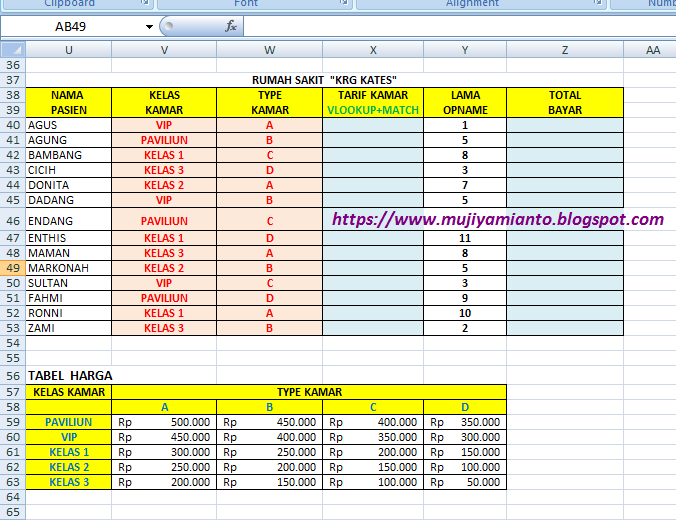Select column W header
Screen dimensions: 676x520
click(269, 50)
